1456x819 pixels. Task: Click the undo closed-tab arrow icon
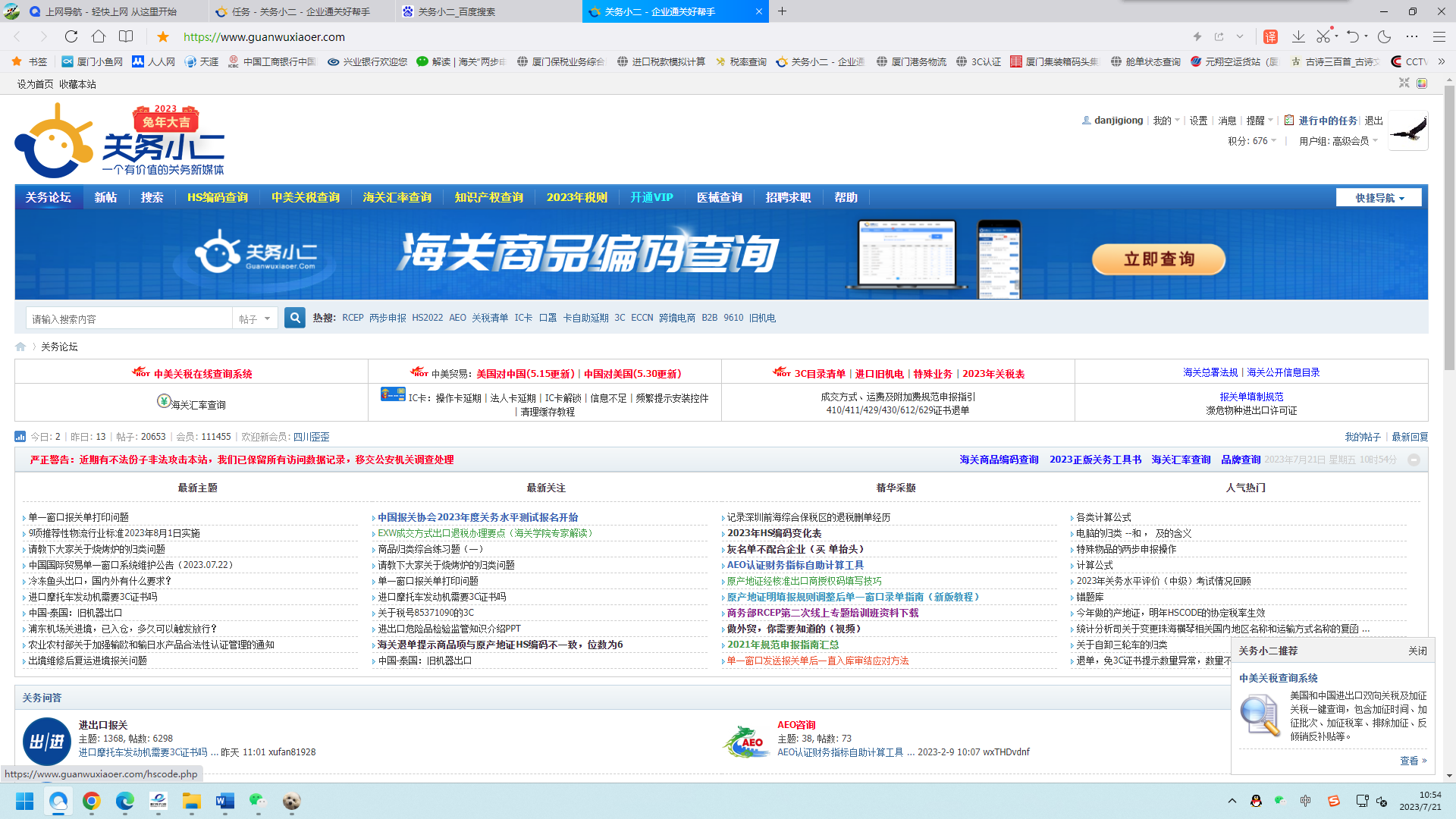(1353, 36)
